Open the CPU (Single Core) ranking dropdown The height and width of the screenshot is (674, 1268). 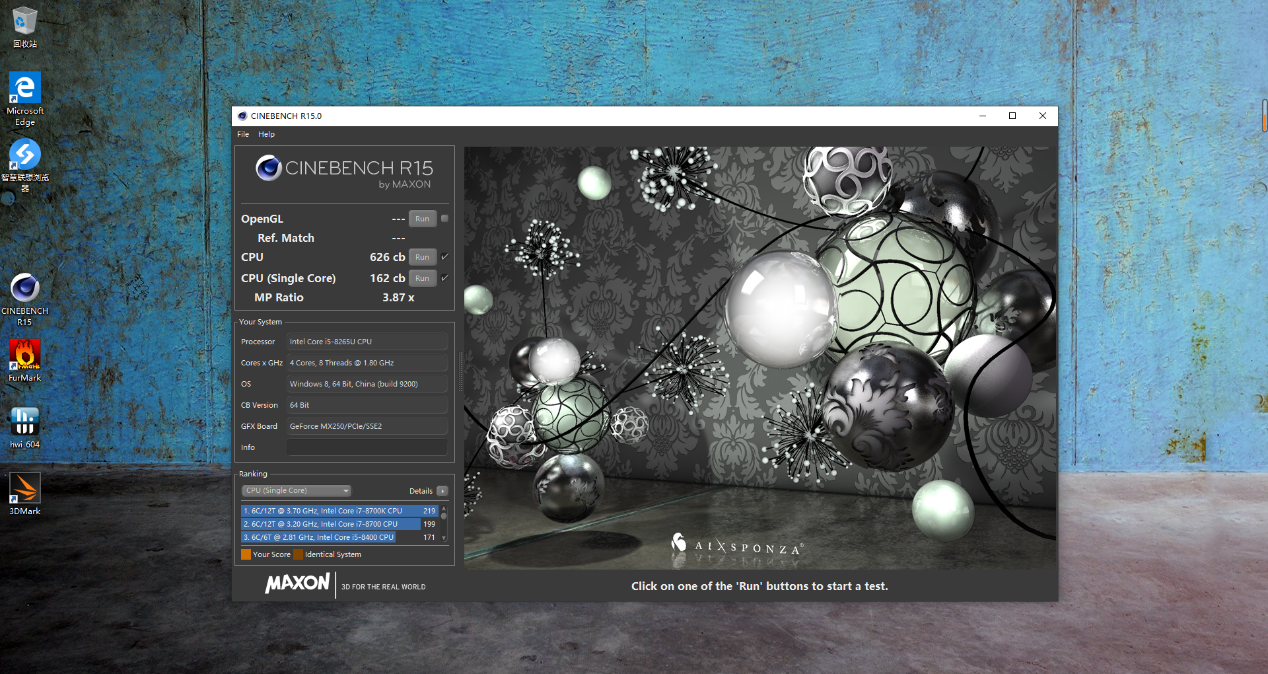point(296,491)
